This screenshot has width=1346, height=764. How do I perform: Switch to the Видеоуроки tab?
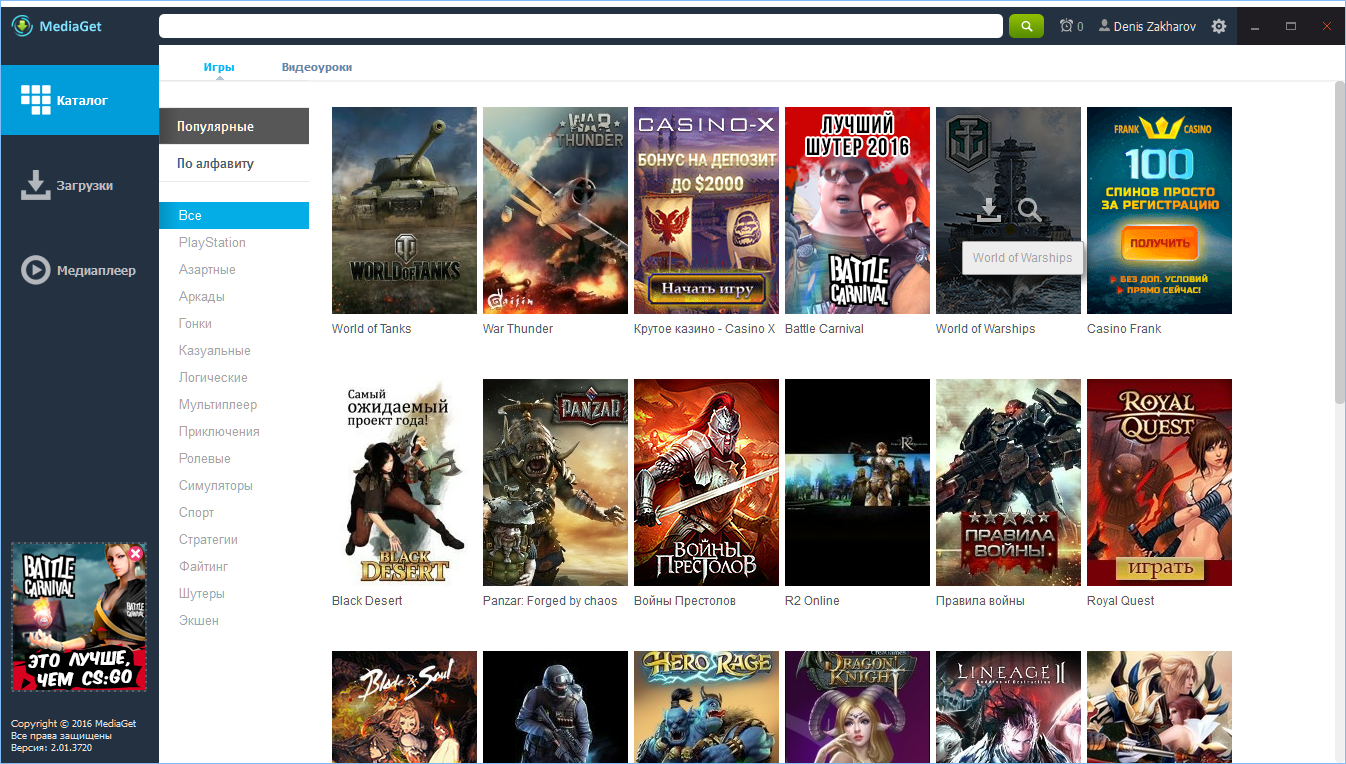click(317, 67)
